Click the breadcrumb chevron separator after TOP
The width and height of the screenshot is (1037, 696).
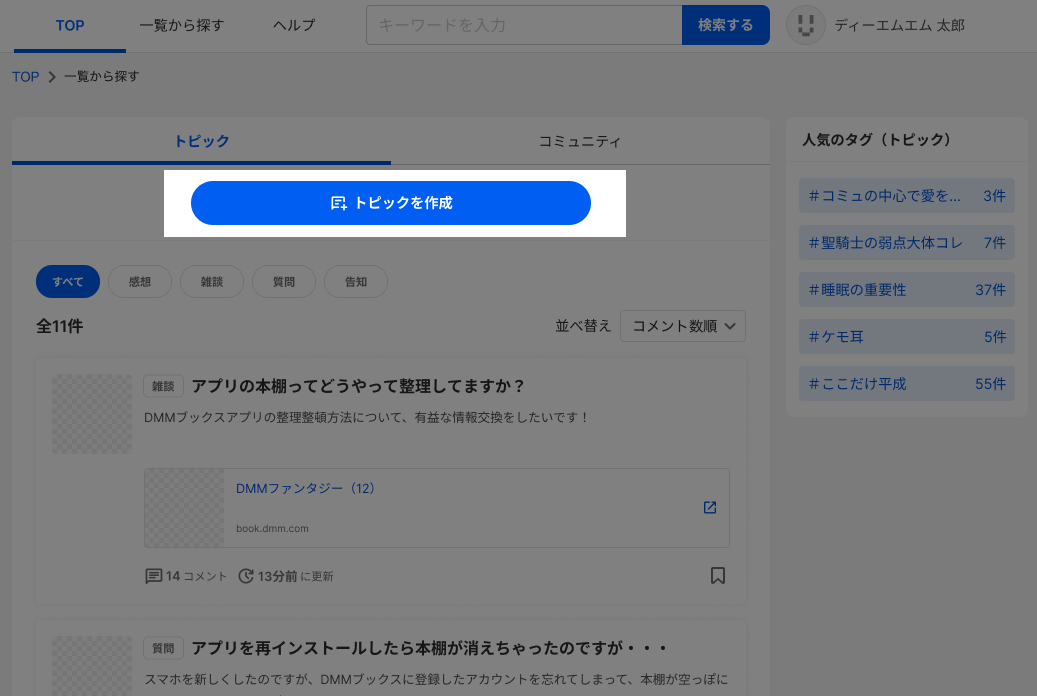(x=51, y=77)
